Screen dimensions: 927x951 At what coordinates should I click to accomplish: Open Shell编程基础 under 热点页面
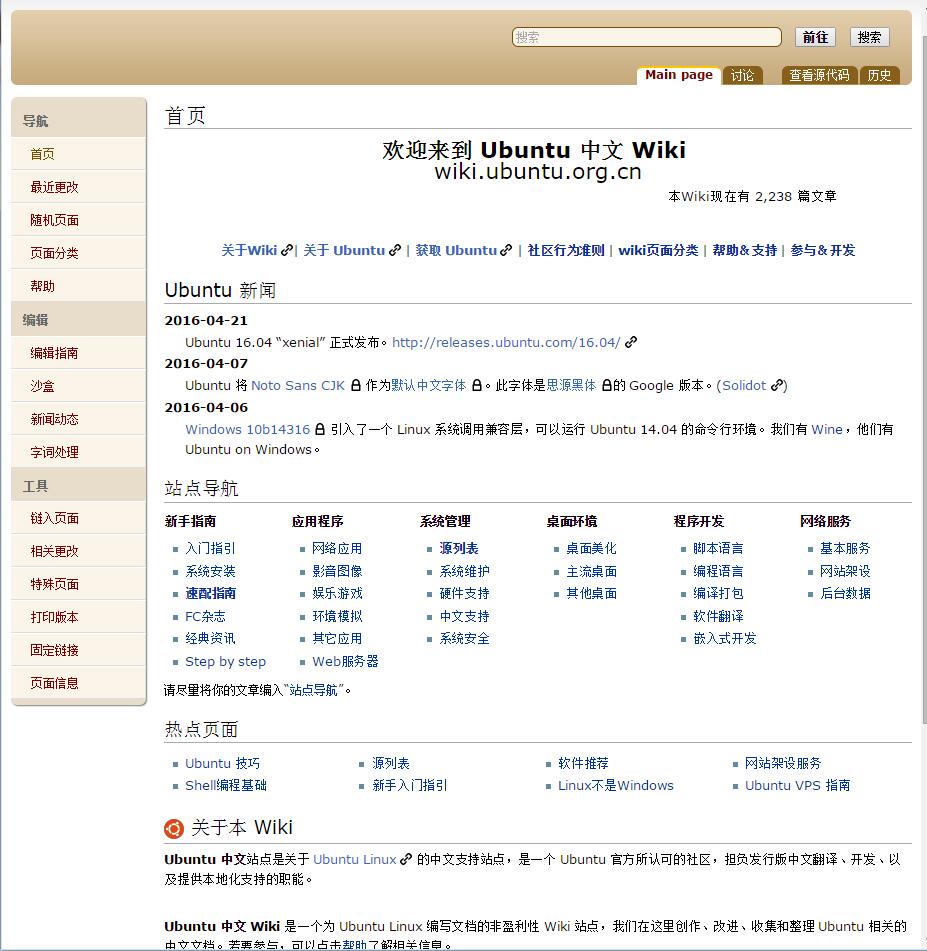pos(226,785)
